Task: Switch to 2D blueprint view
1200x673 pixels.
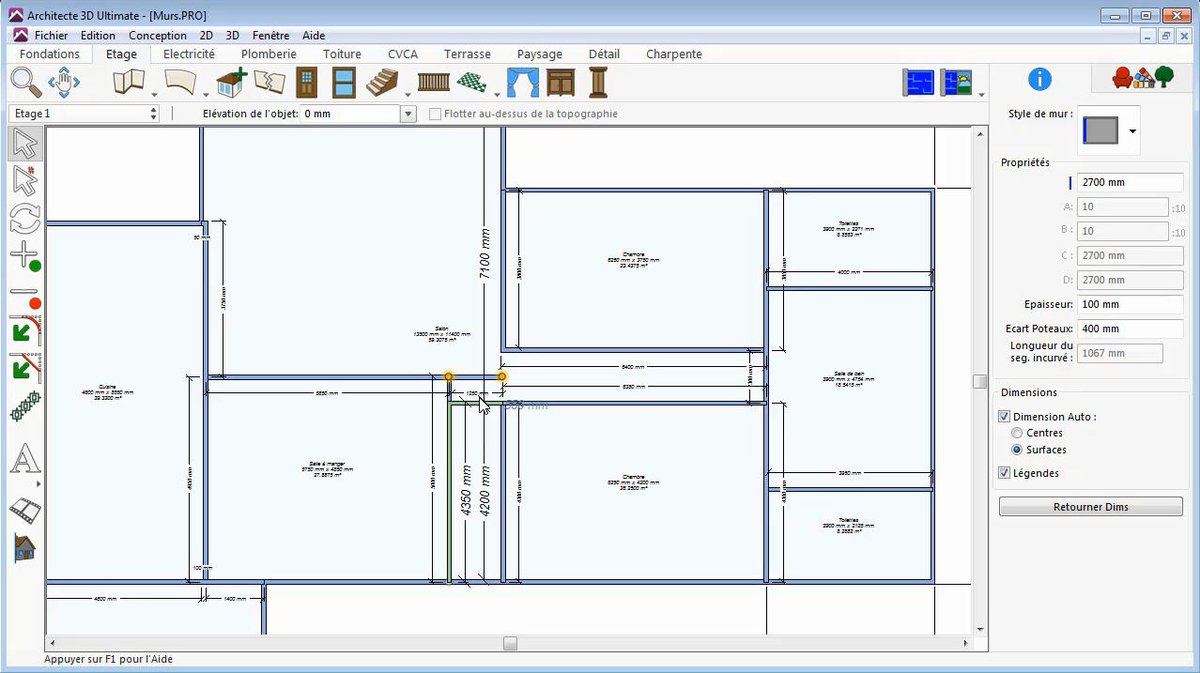Action: [918, 82]
